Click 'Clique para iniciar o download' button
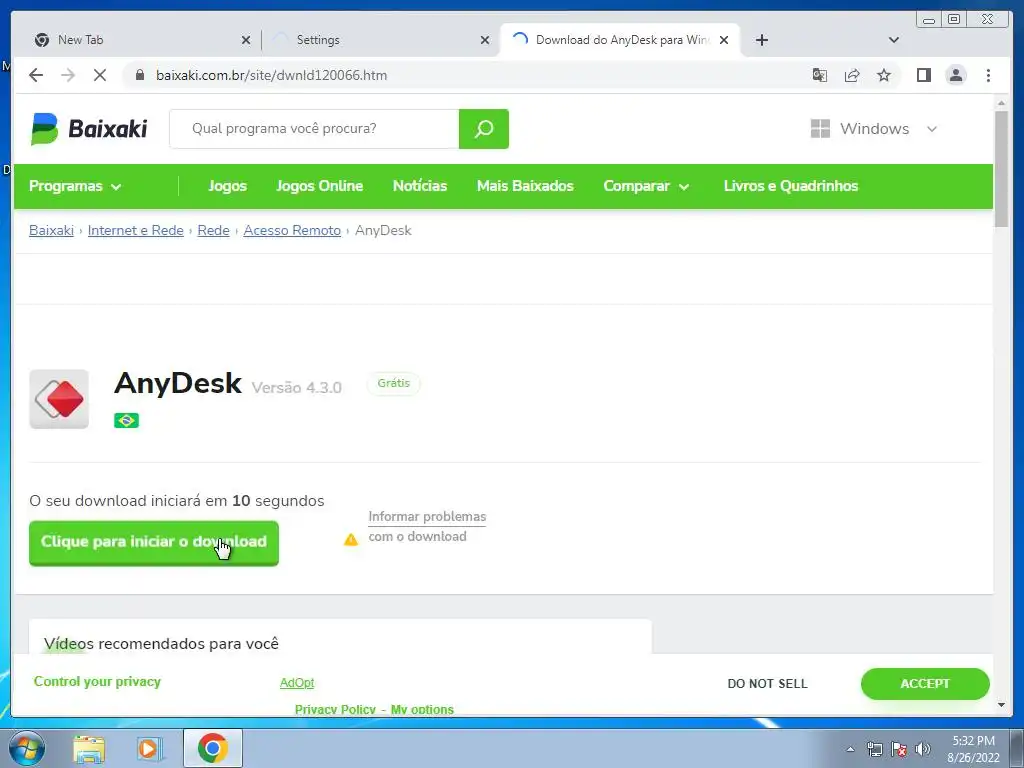The image size is (1024, 768). pyautogui.click(x=153, y=543)
